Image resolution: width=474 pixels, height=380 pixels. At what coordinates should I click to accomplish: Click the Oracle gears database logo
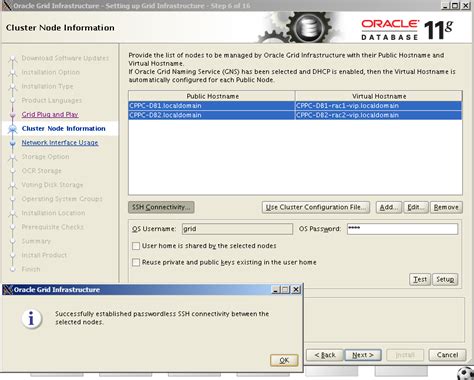pyautogui.click(x=297, y=27)
